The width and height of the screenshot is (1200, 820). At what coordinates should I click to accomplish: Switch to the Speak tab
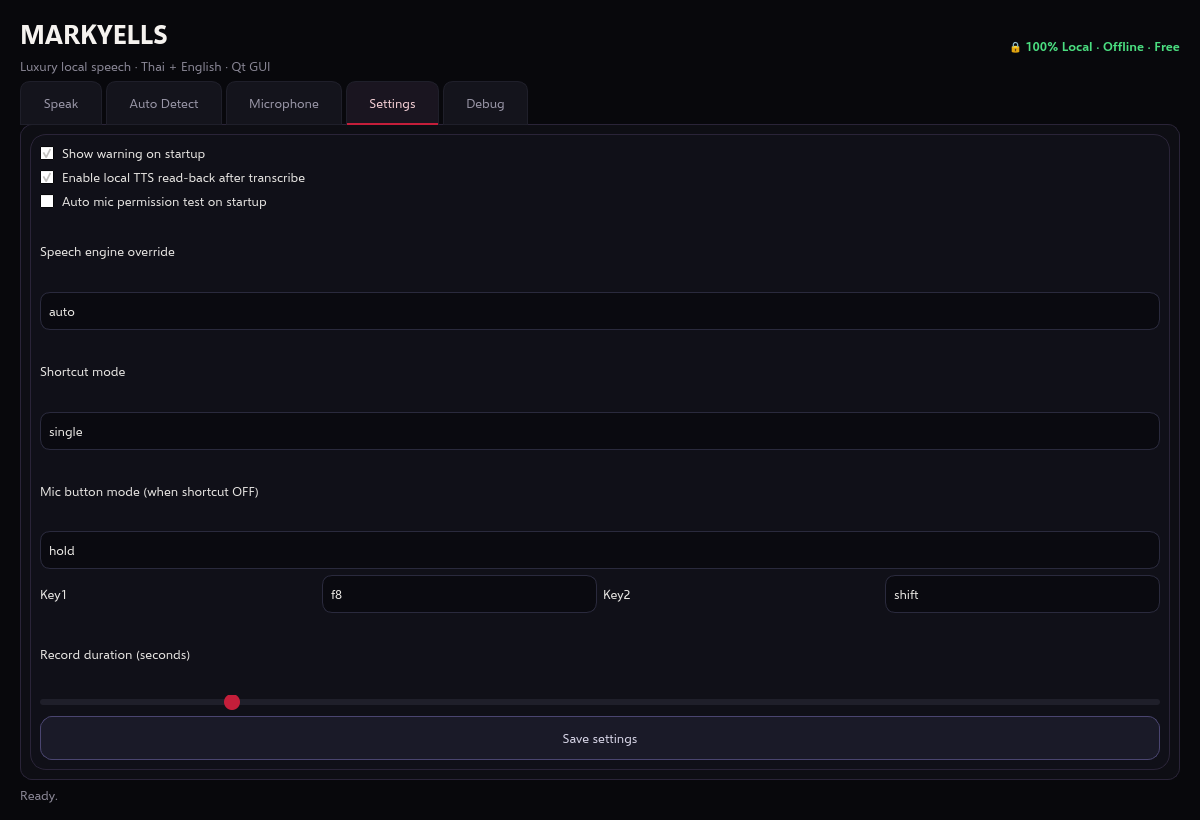61,103
